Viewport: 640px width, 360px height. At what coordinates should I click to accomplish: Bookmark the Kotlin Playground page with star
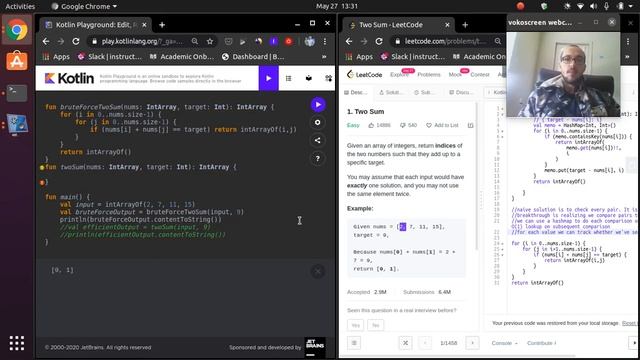(210, 41)
